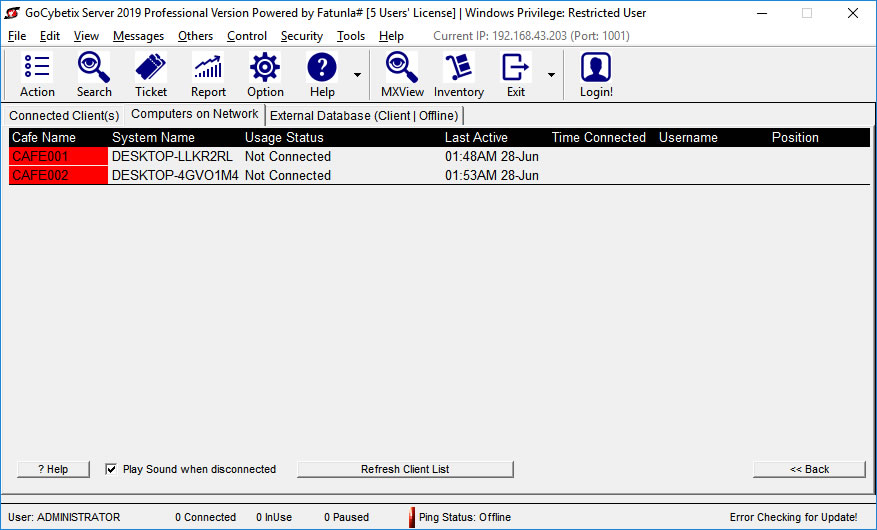Switch to the Connected Client(s) tab
This screenshot has width=877, height=530.
[64, 116]
